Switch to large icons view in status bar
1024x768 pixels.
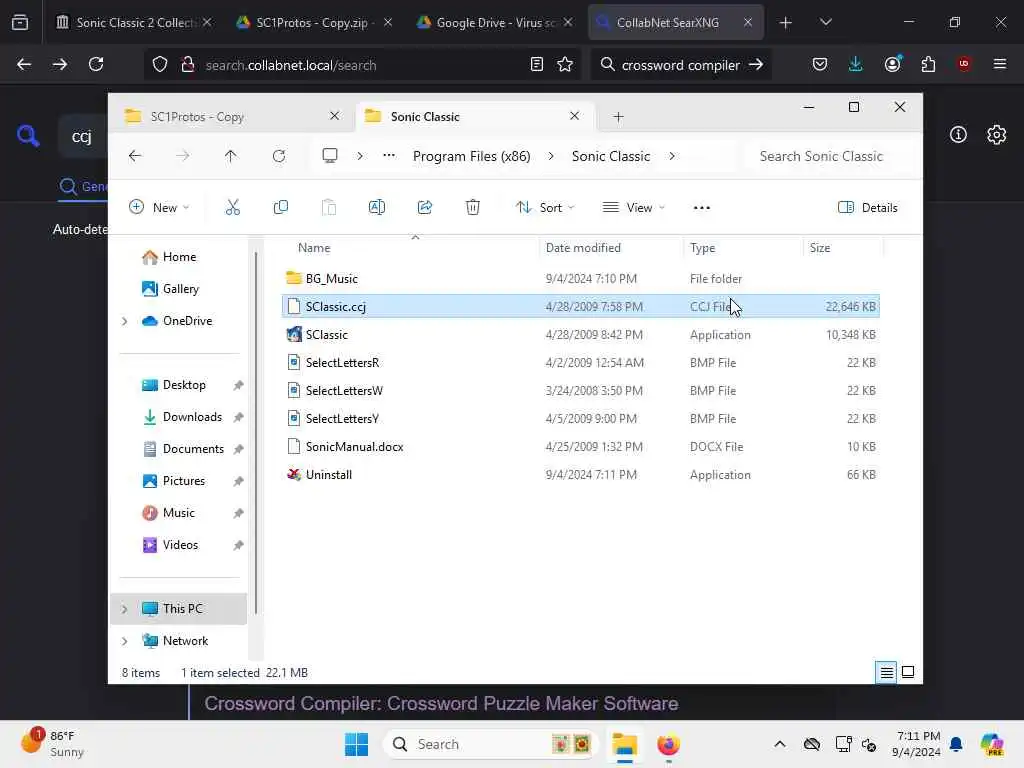(x=908, y=672)
